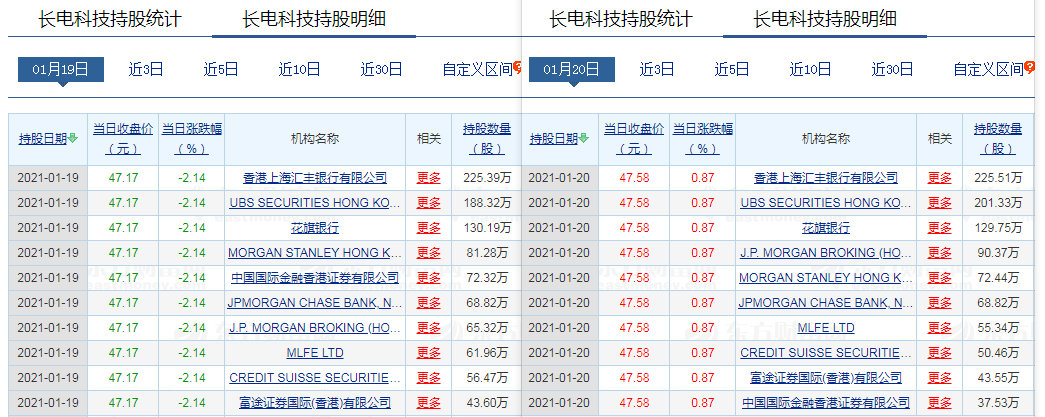Image resolution: width=1045 pixels, height=417 pixels.
Task: Sort right table by 当日涨跌幅 header
Action: point(703,139)
